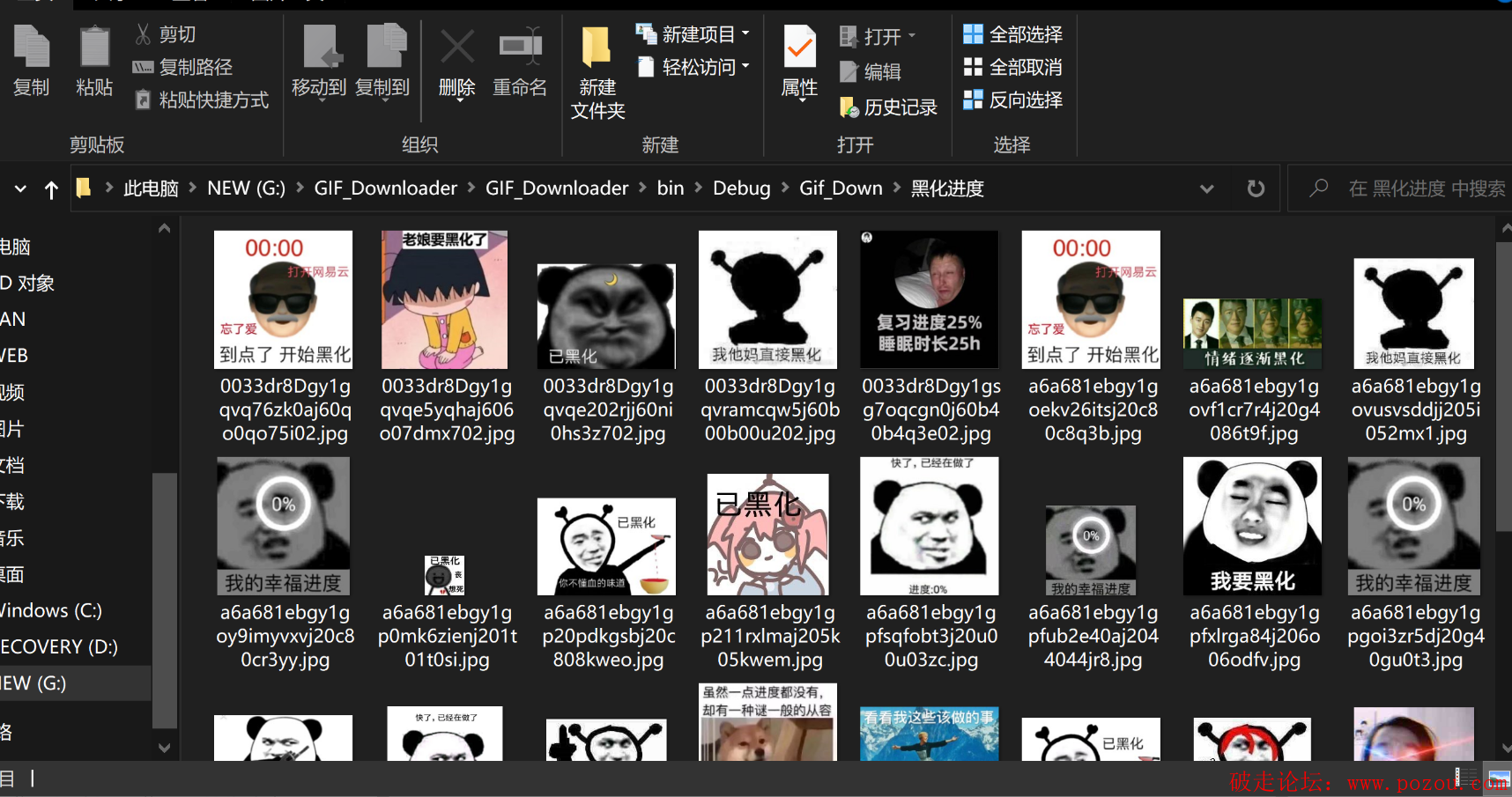This screenshot has width=1512, height=797.
Task: Select the Shiba dog meme thumbnail
Action: pos(768,722)
